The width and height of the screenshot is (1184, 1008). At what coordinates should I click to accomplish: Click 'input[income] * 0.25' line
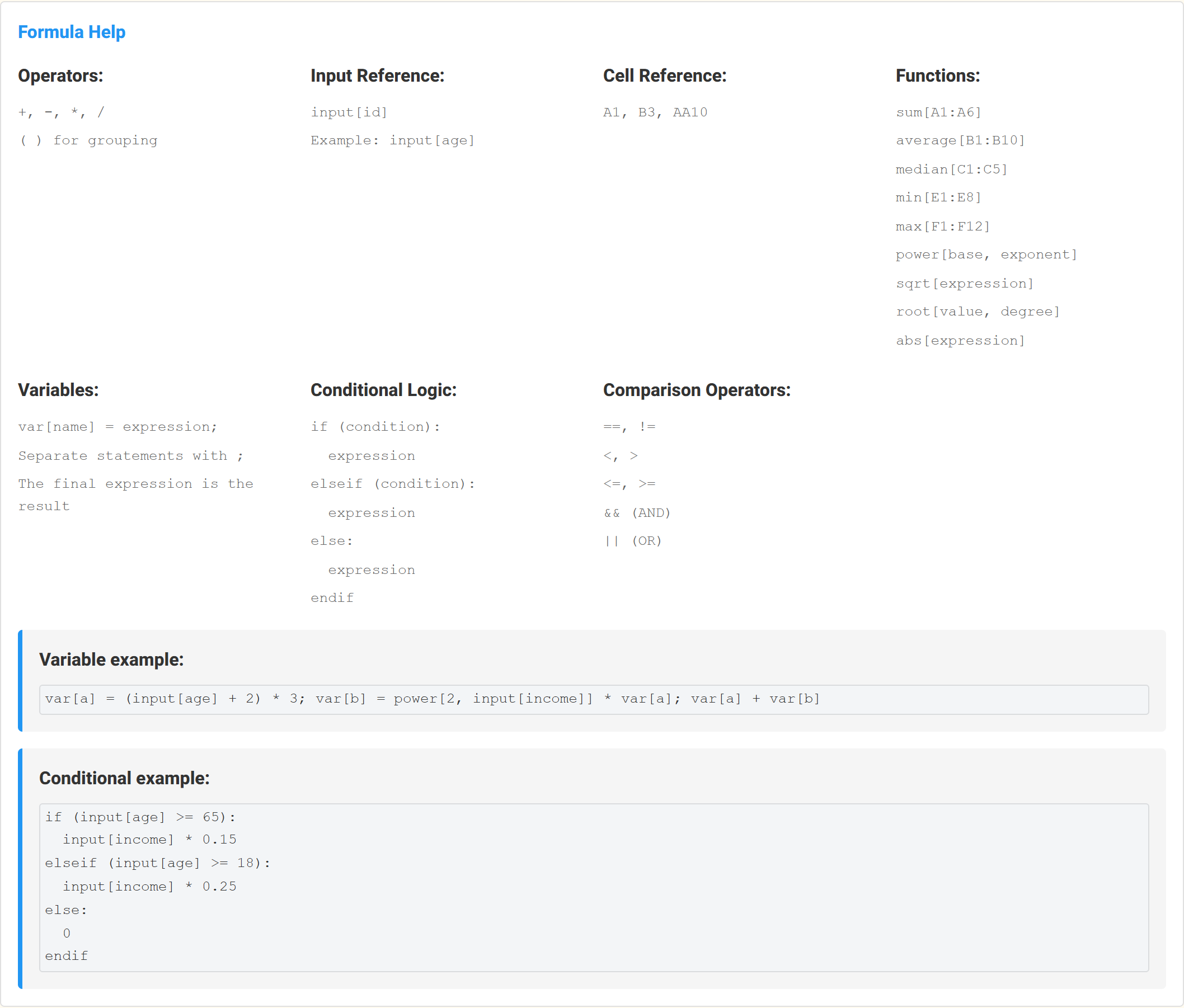pyautogui.click(x=150, y=887)
